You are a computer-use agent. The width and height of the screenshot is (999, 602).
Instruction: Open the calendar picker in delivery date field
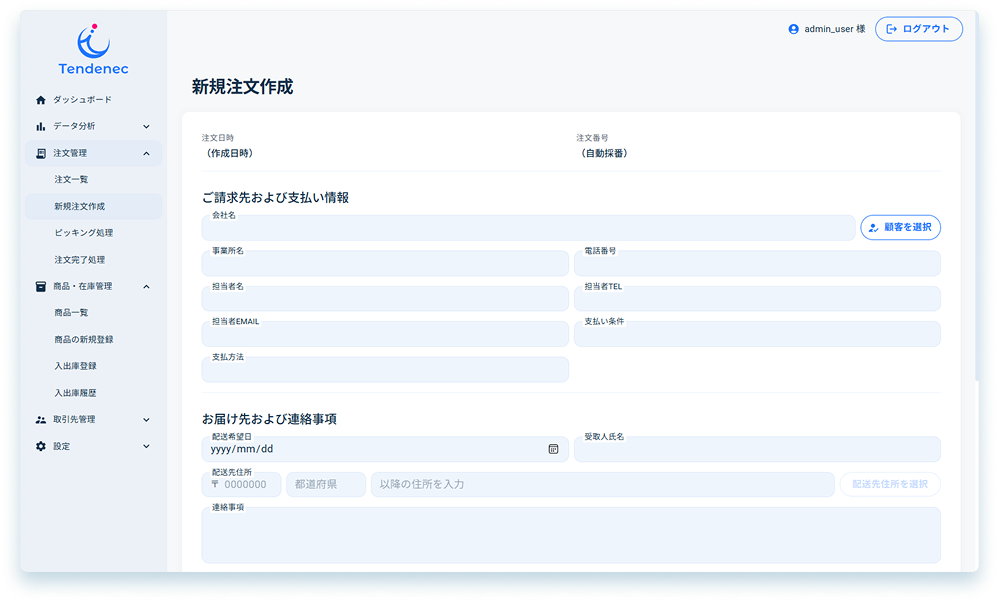pyautogui.click(x=553, y=449)
